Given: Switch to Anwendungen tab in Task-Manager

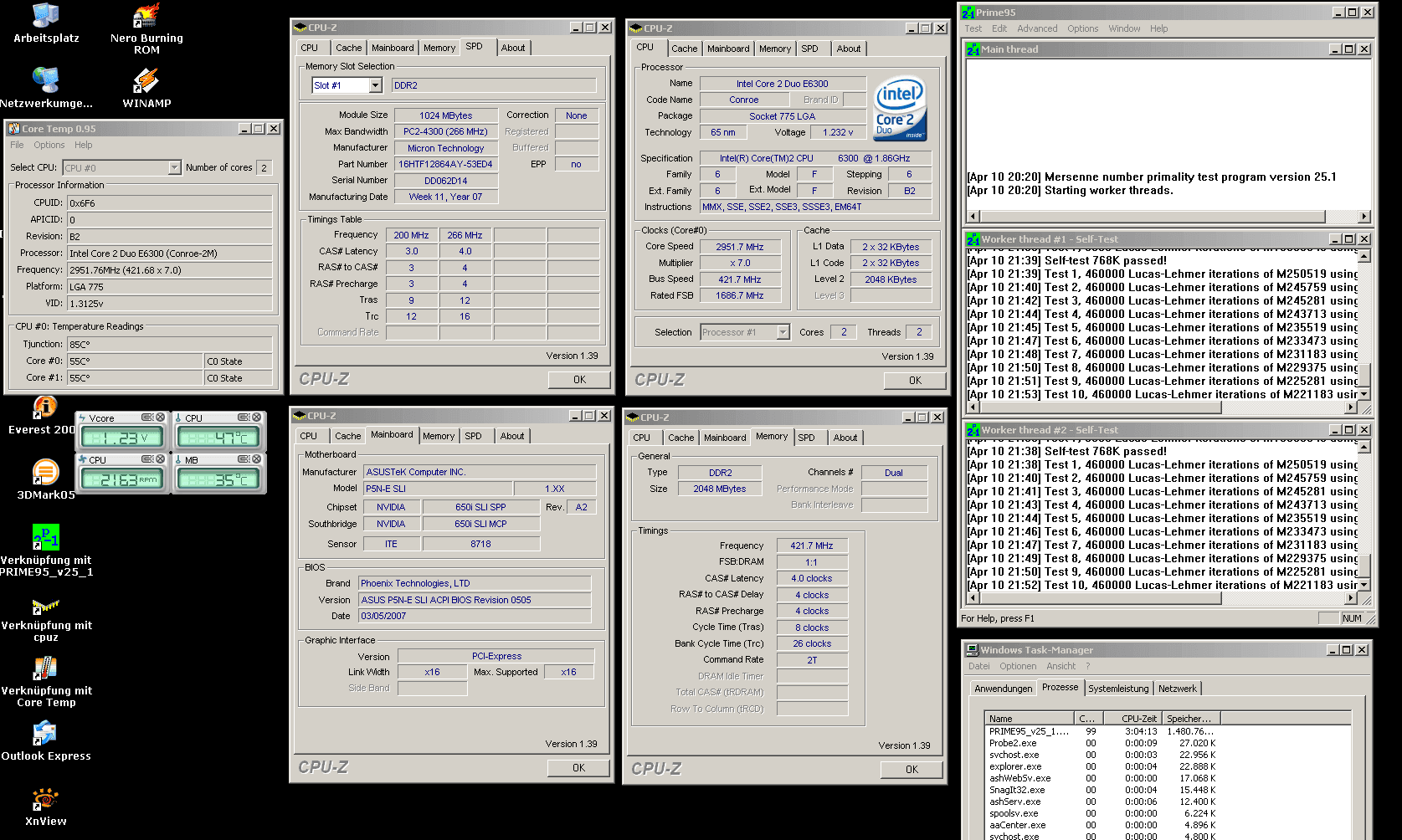Looking at the screenshot, I should click(1003, 689).
